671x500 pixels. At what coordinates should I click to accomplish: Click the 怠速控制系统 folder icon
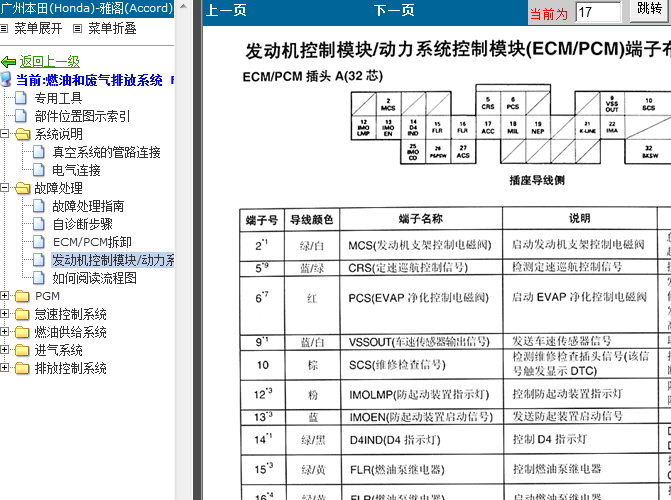(23, 314)
